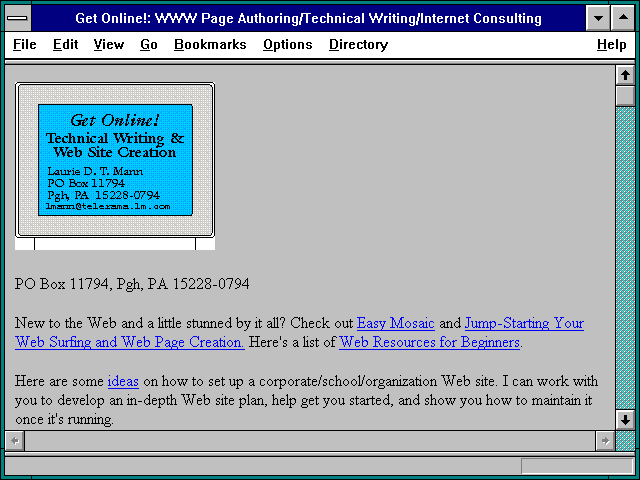Maximize the window with the up-arrow button

[623, 18]
